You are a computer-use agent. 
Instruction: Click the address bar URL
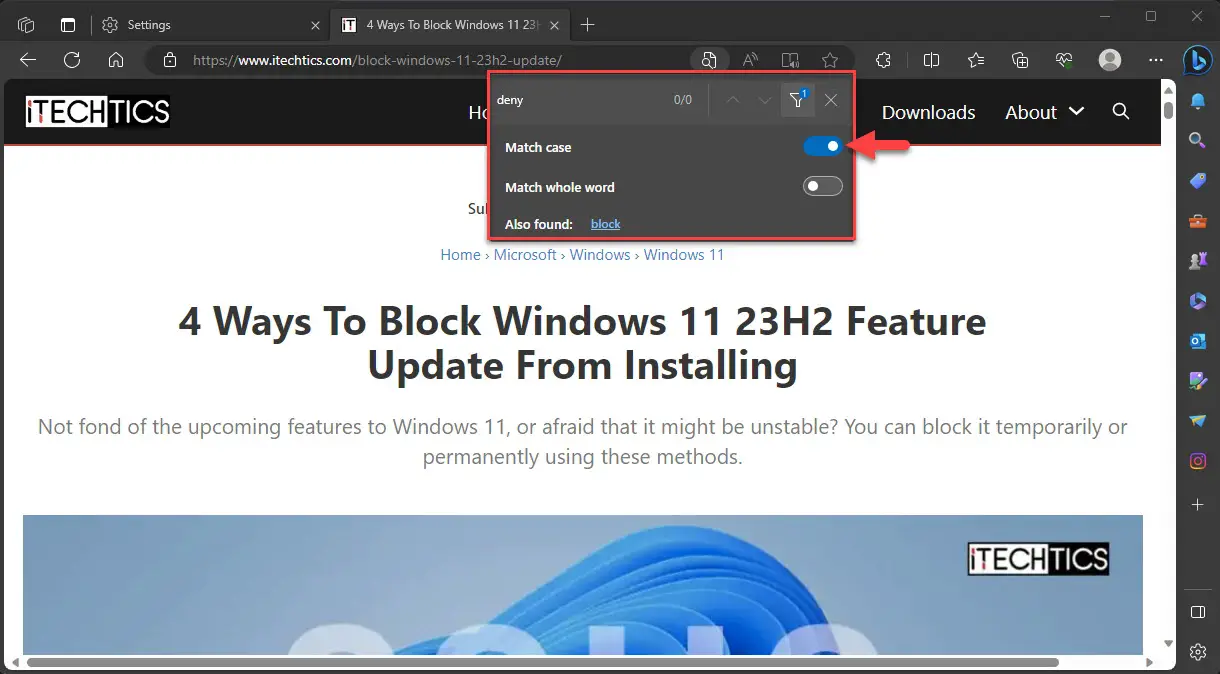[377, 60]
